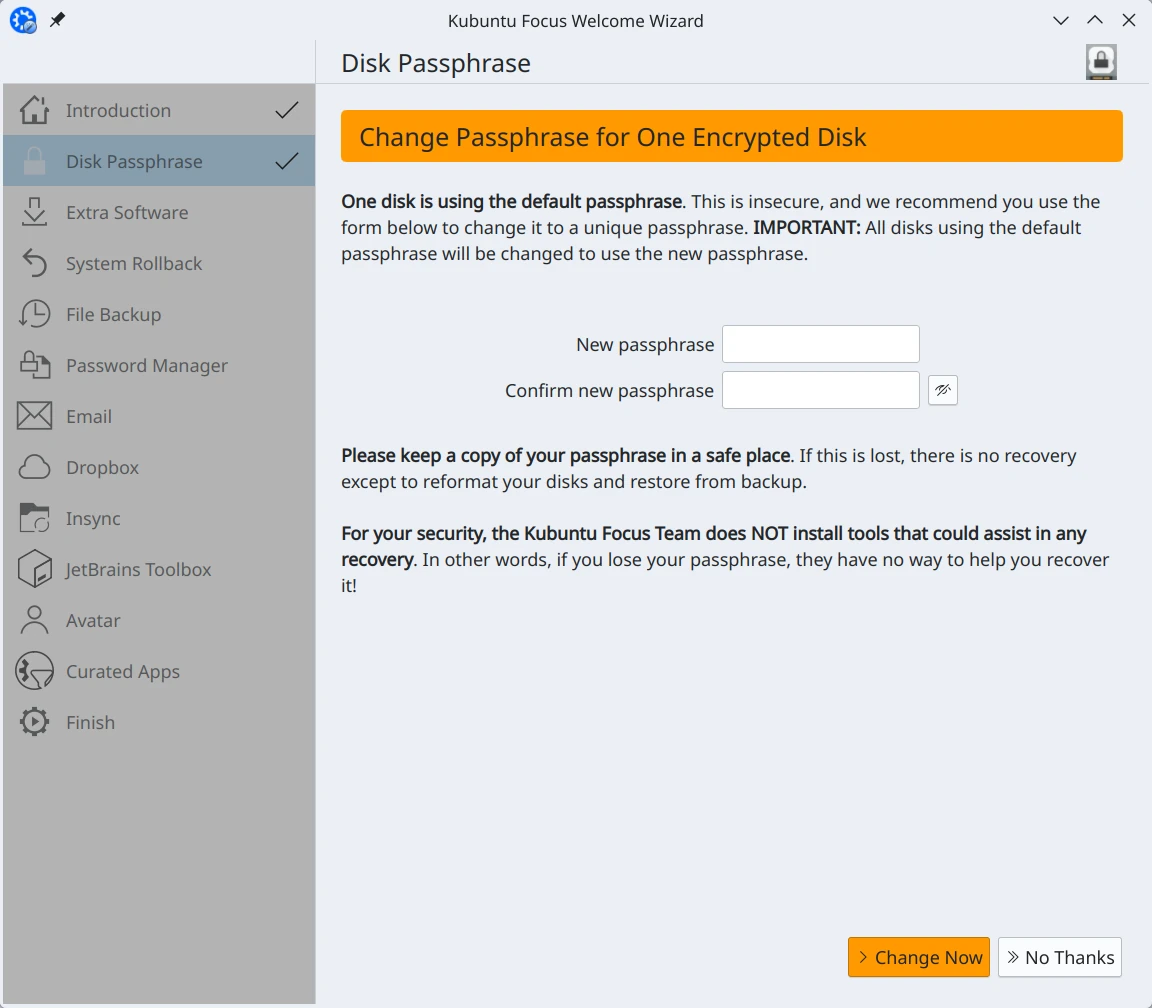
Task: Go to the Email step
Action: [159, 416]
